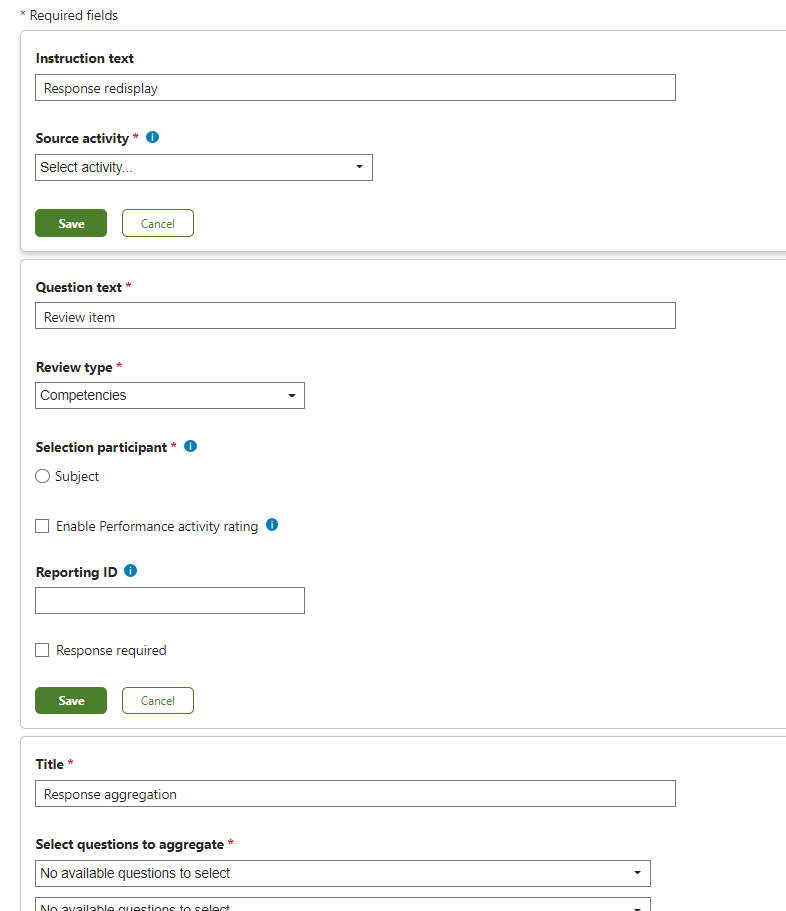Click the Instruction text input field

(355, 88)
